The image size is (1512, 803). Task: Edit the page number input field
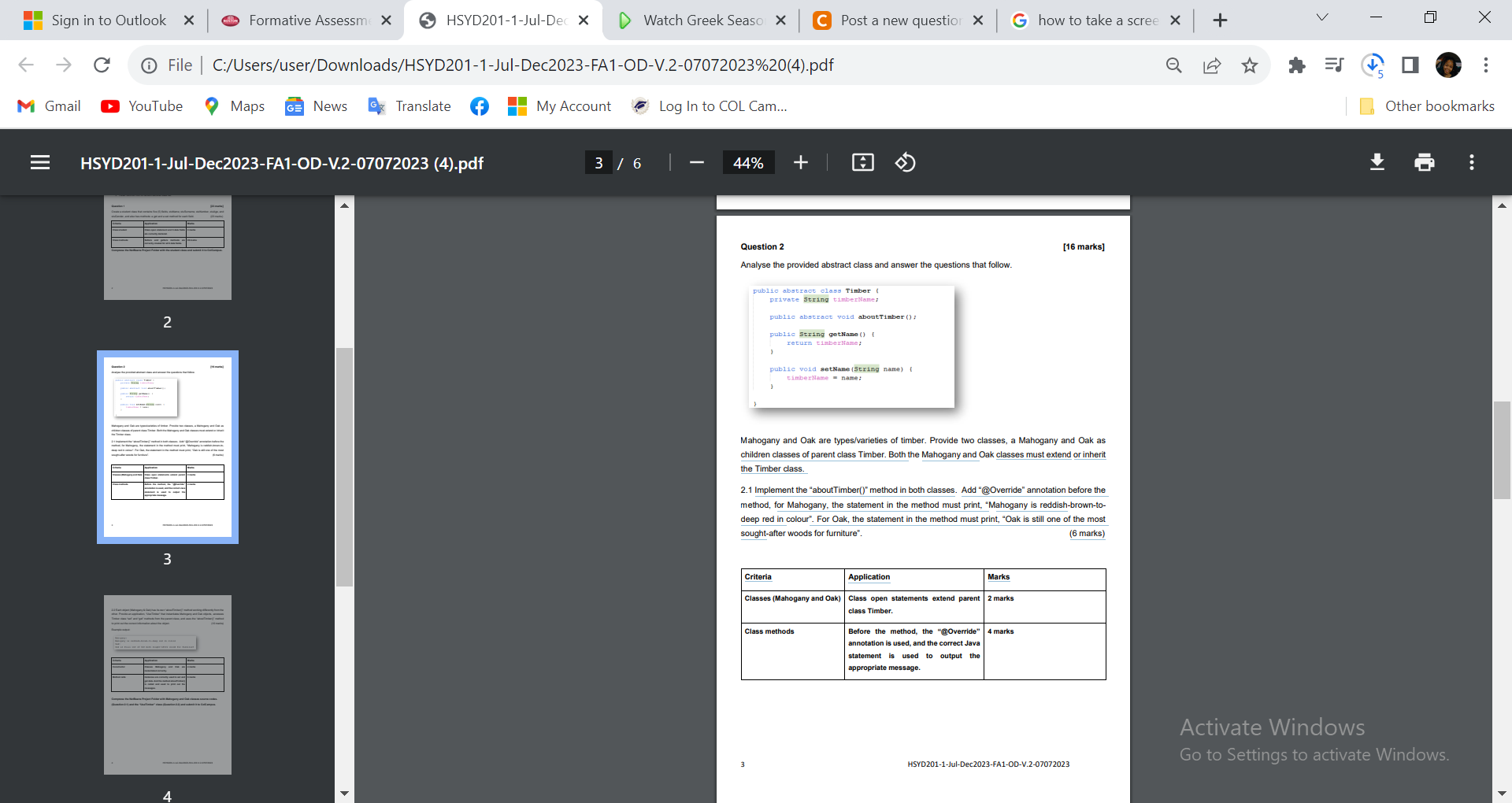[x=599, y=162]
